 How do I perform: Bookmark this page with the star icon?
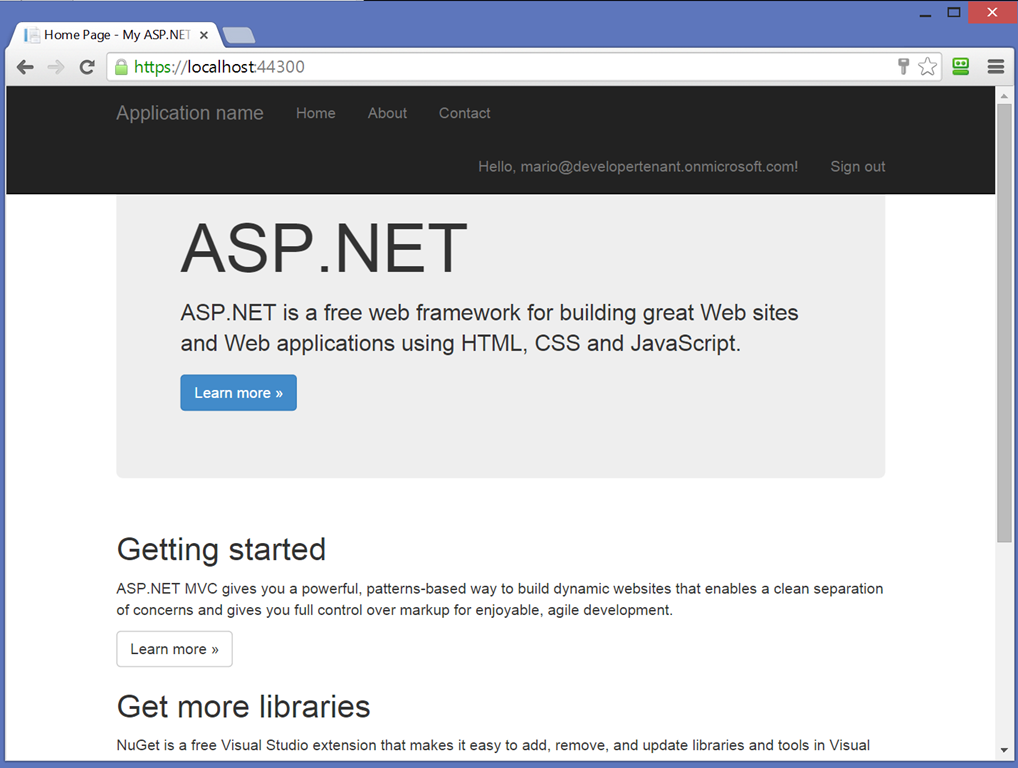pos(927,66)
